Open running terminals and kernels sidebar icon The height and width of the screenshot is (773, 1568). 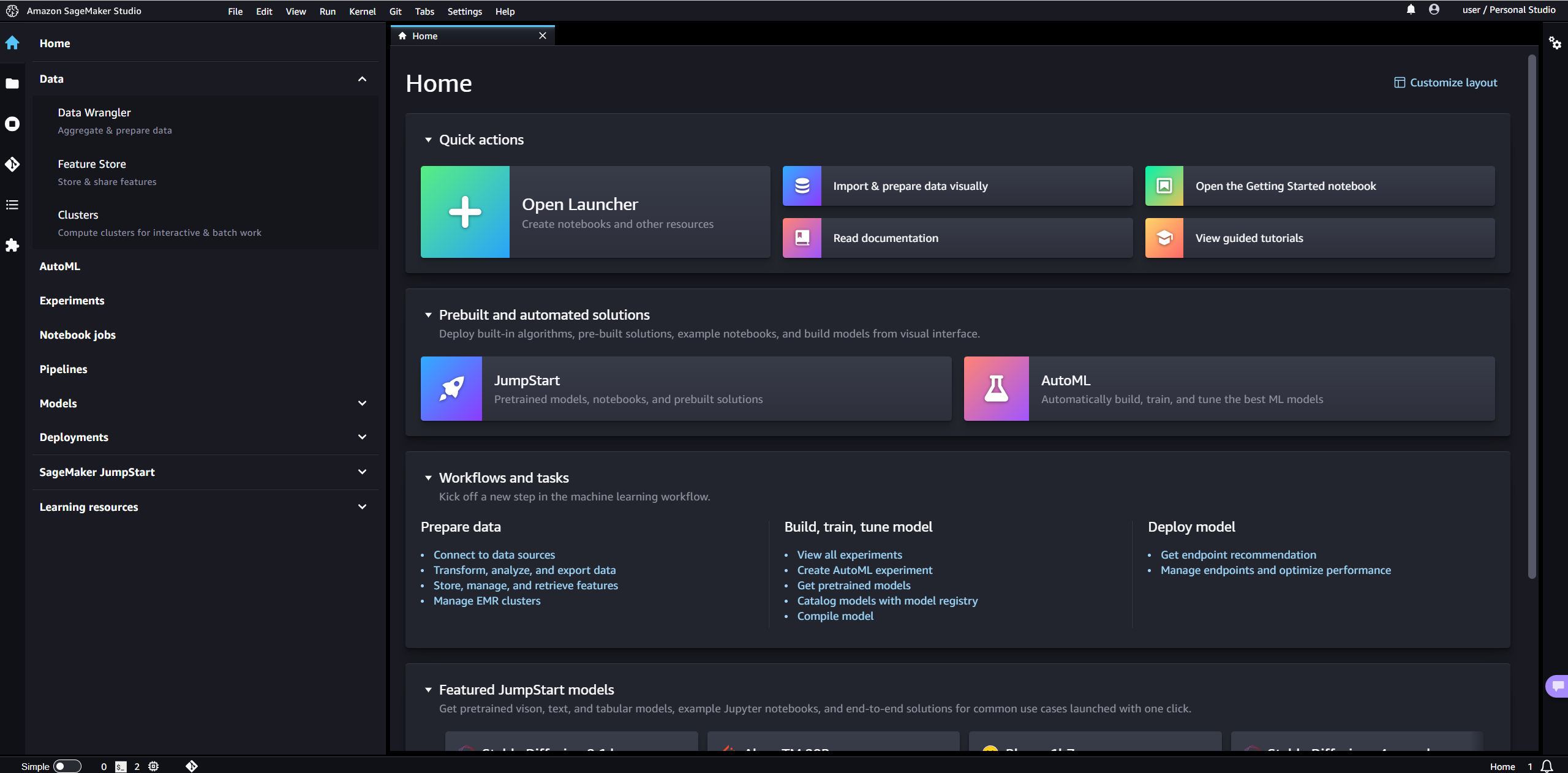[12, 124]
